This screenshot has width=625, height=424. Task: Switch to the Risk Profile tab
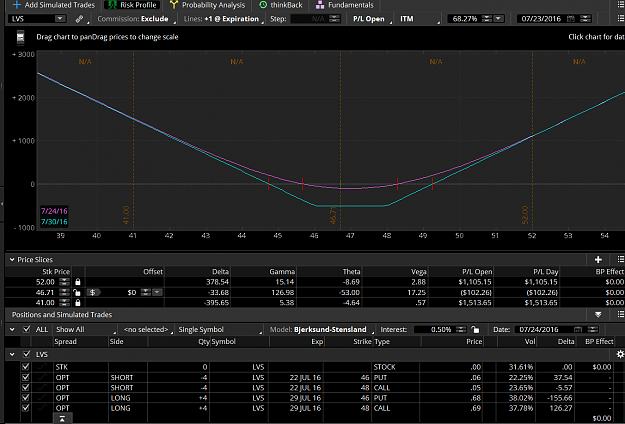coord(133,5)
